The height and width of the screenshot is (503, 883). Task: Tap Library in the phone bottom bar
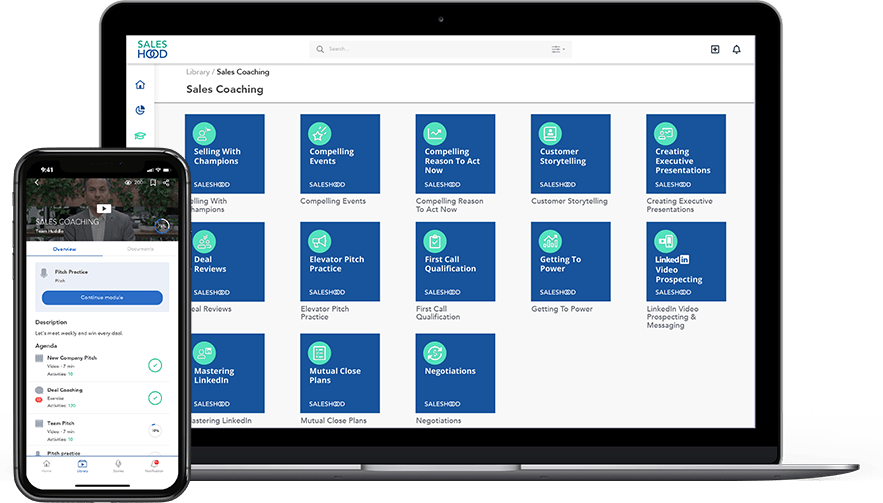tap(82, 466)
